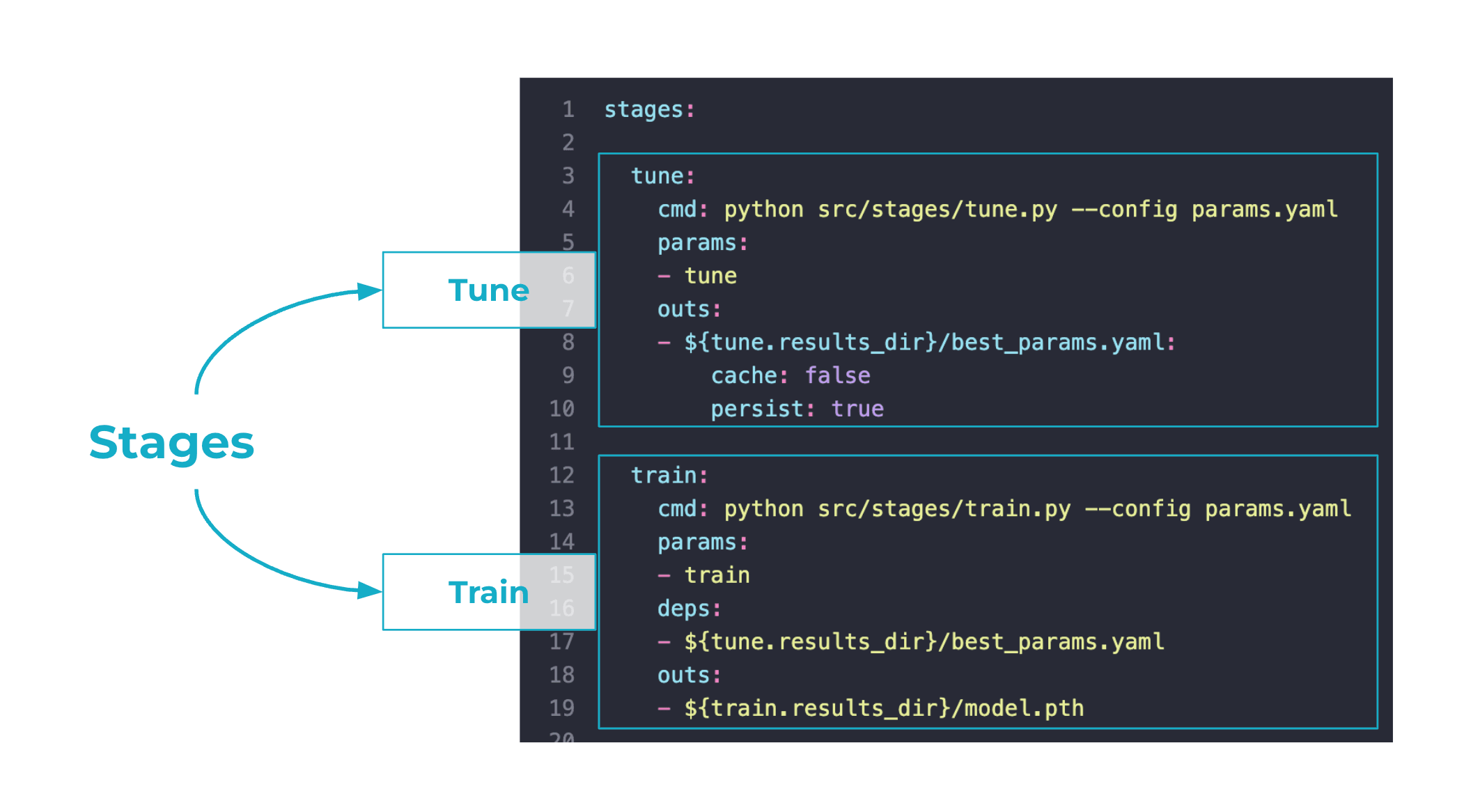Click the 'true' value after persist
Image resolution: width=1464 pixels, height=812 pixels.
coord(857,409)
